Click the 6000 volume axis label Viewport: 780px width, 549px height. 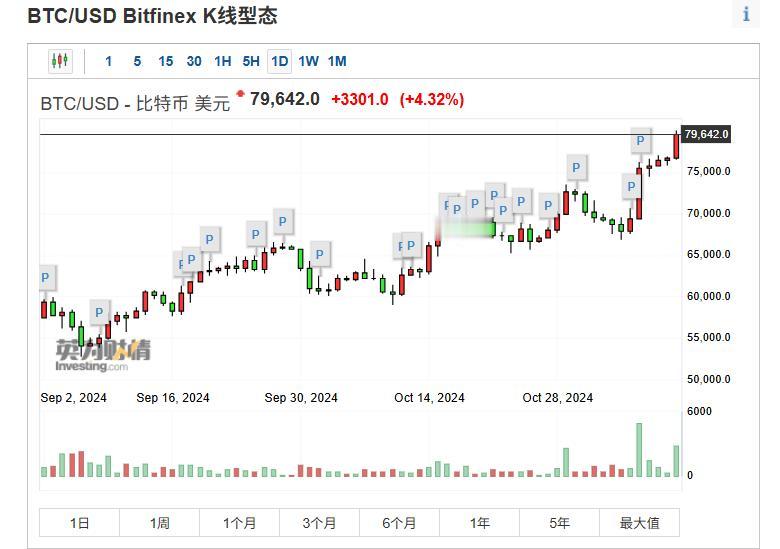699,411
